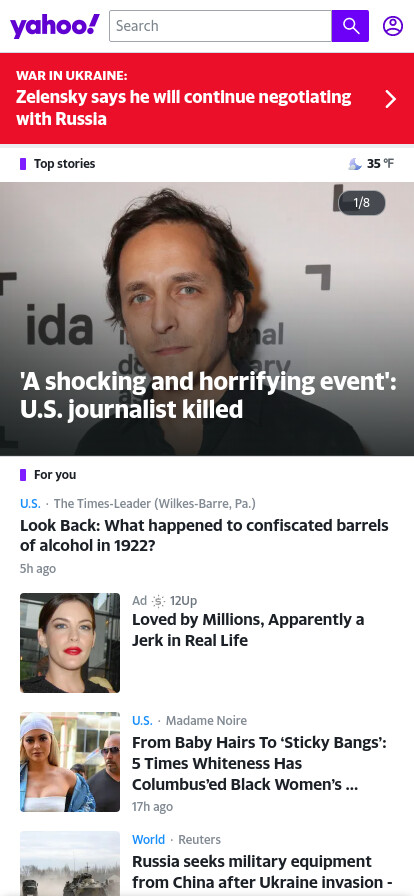
Task: Read Look Back confiscated barrels of alcohol article
Action: (204, 535)
